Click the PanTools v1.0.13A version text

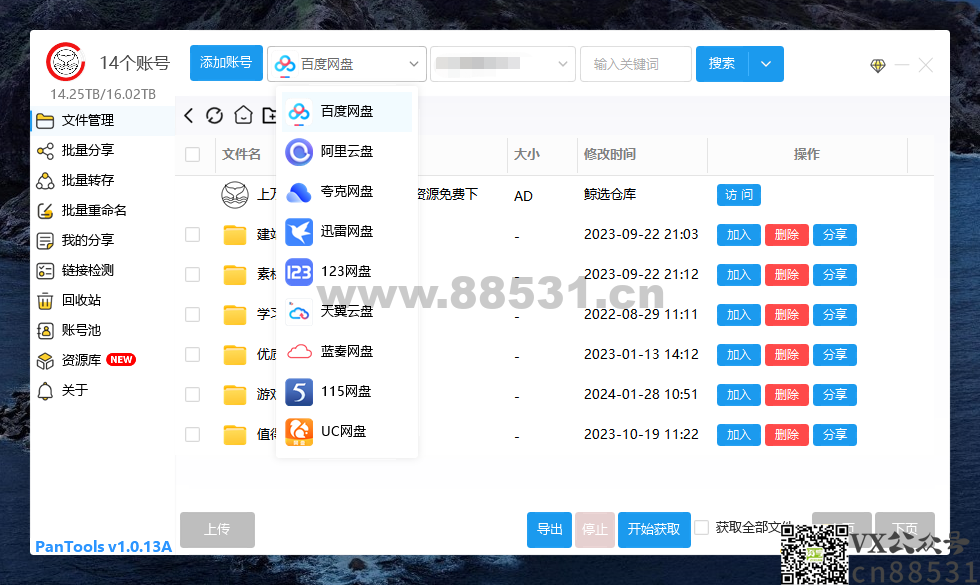pyautogui.click(x=103, y=546)
